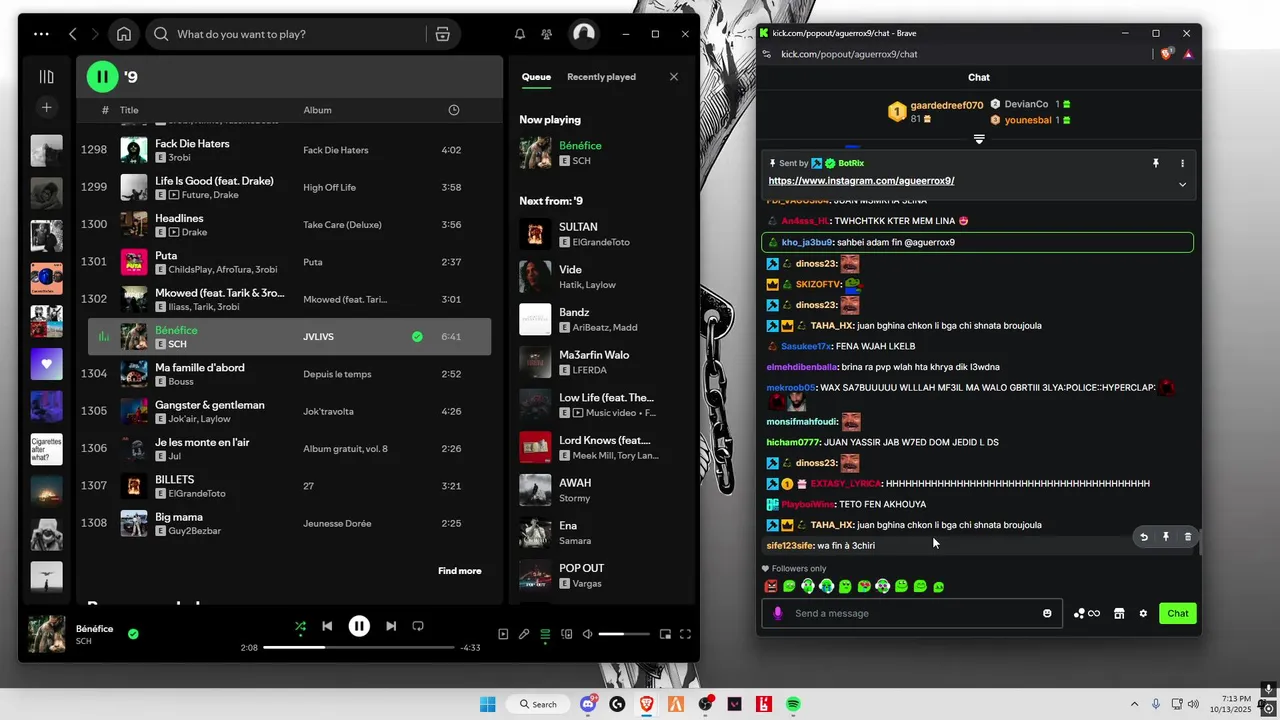
Task: Toggle shuffle in the player bar
Action: click(x=300, y=627)
